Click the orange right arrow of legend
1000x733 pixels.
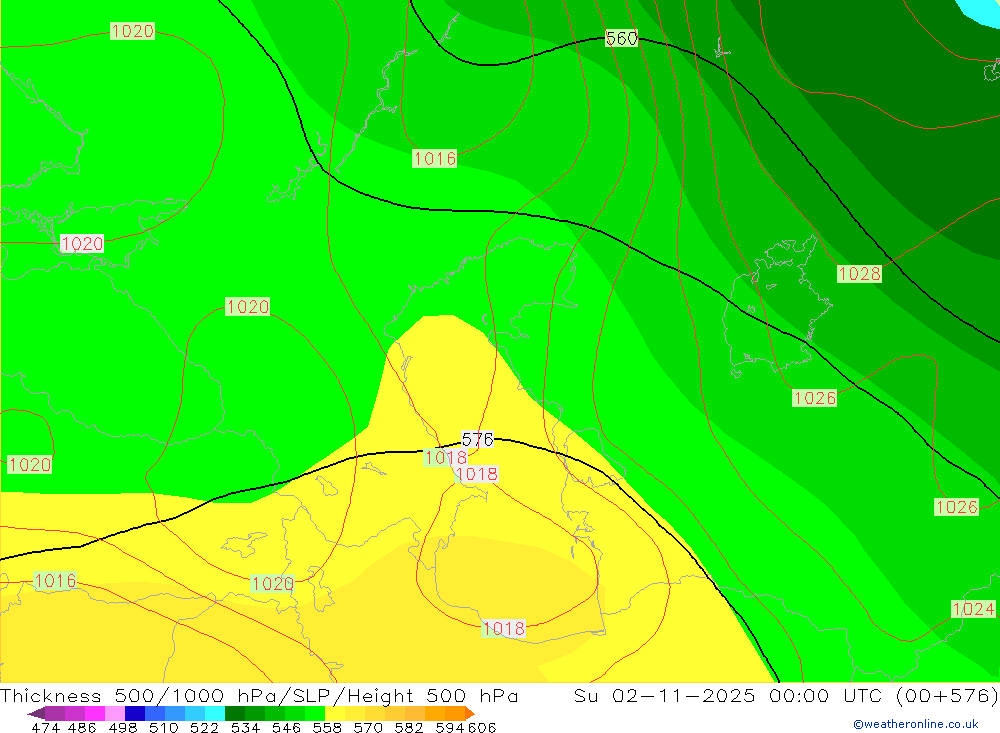tap(470, 713)
